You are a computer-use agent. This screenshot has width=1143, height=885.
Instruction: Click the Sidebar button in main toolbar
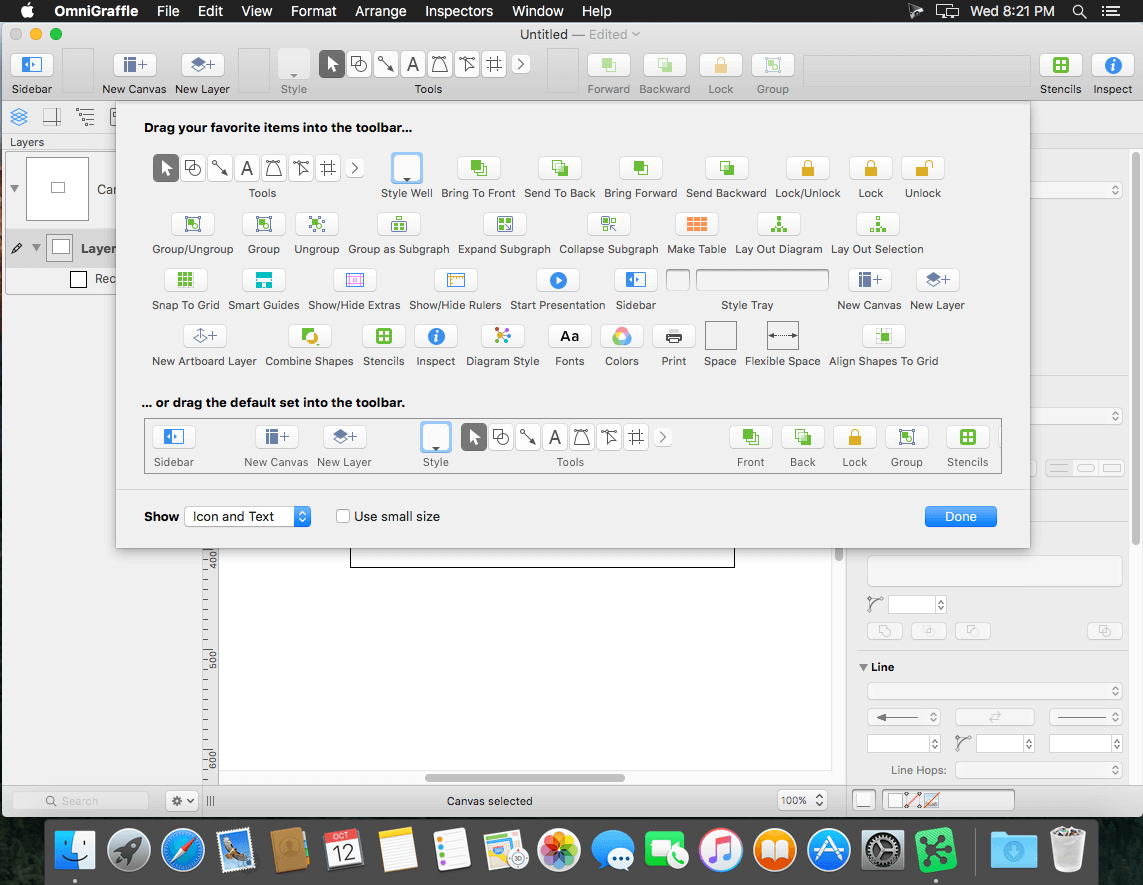click(x=31, y=65)
